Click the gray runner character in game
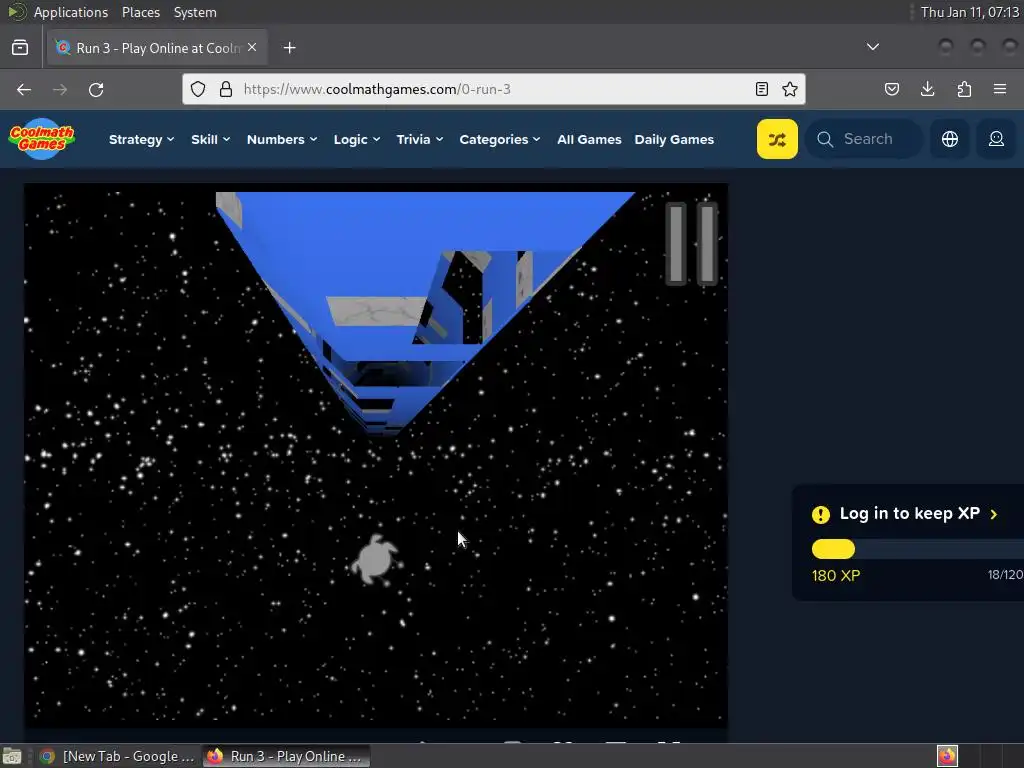Screen dimensions: 1024x768 pos(375,559)
